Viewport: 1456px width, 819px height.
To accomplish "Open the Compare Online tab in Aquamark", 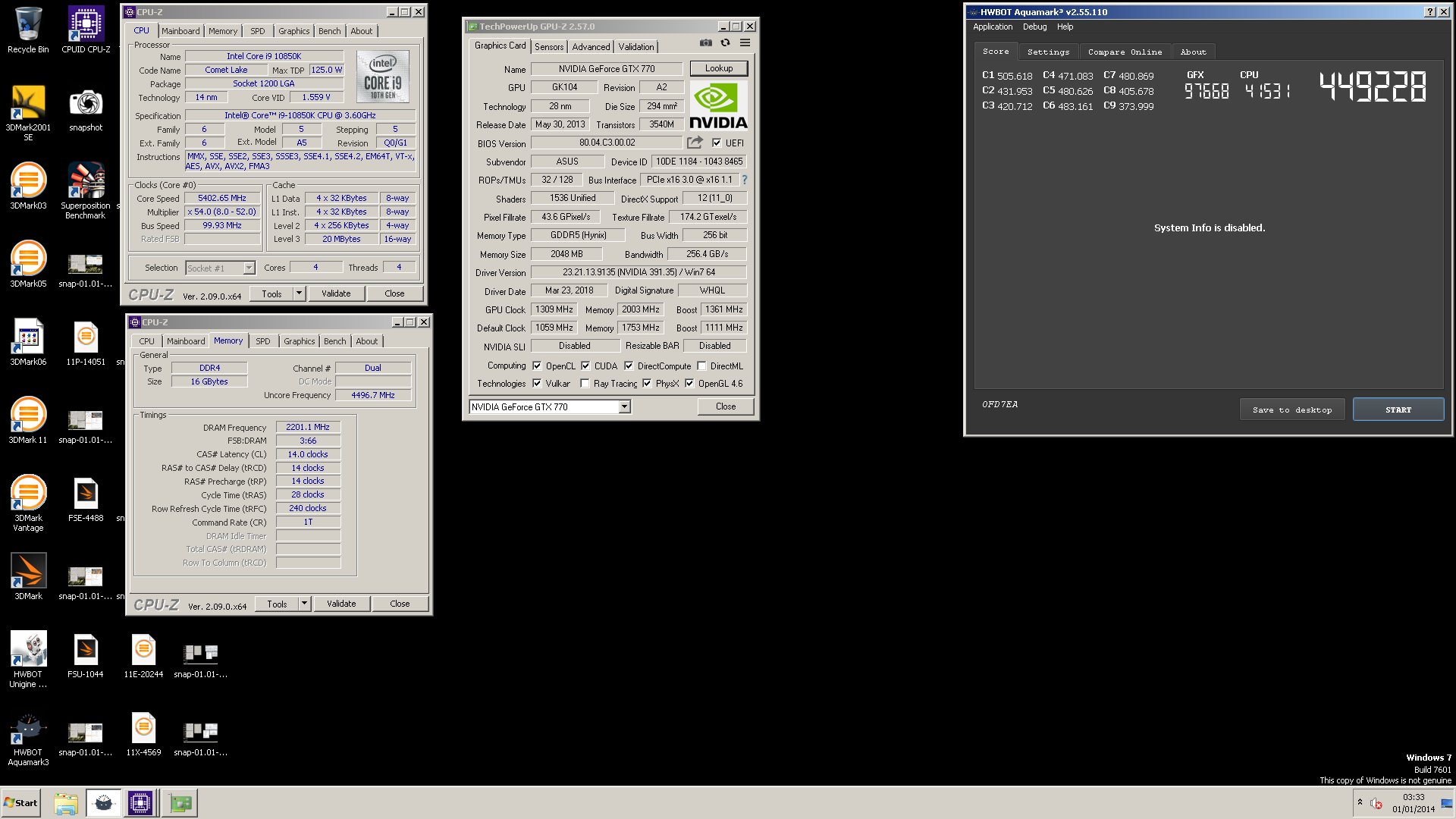I will (x=1125, y=52).
